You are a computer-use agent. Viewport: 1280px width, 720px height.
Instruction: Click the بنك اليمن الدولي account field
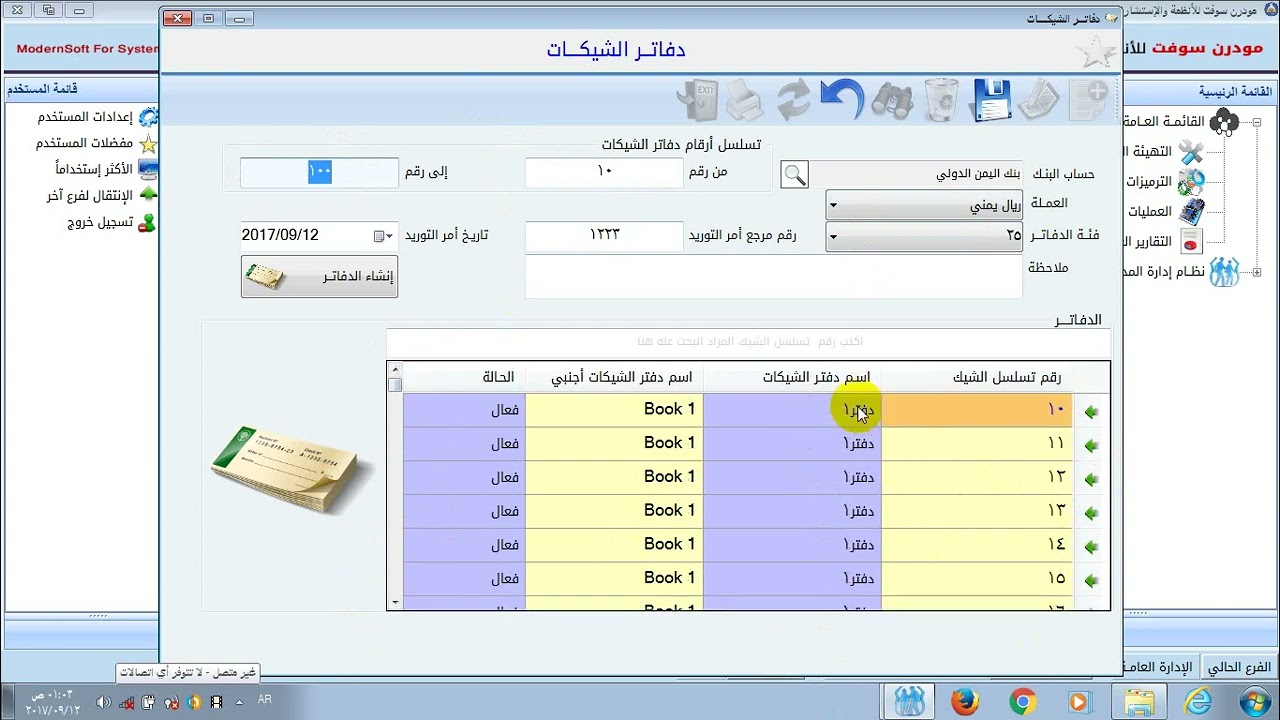tap(916, 174)
